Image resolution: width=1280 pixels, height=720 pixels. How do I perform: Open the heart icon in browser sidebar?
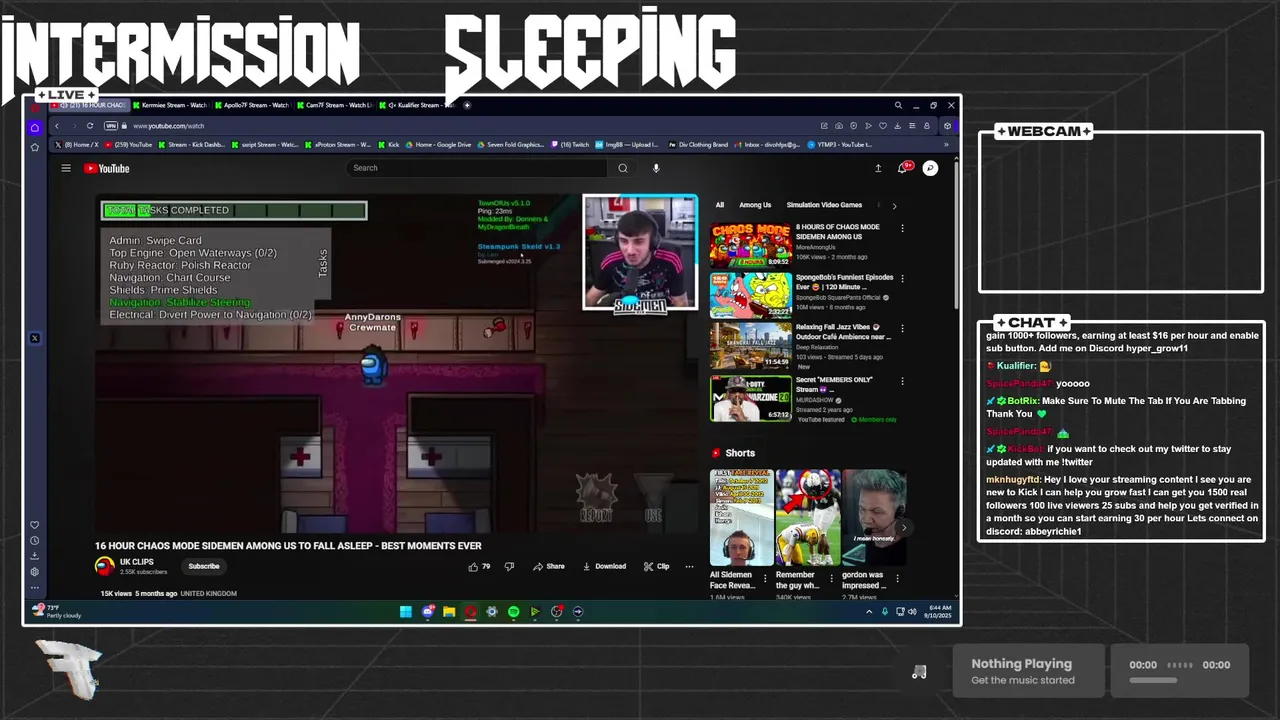[x=35, y=525]
